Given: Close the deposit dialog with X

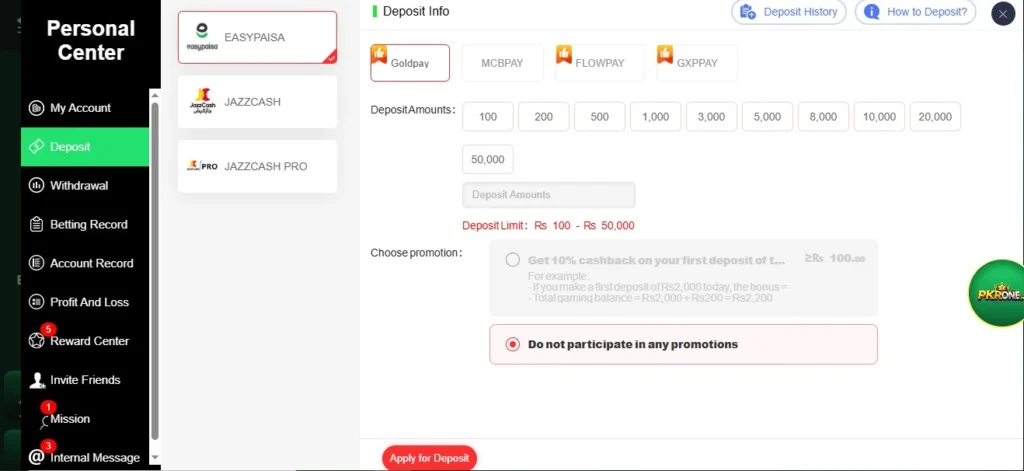Looking at the screenshot, I should (x=1002, y=14).
